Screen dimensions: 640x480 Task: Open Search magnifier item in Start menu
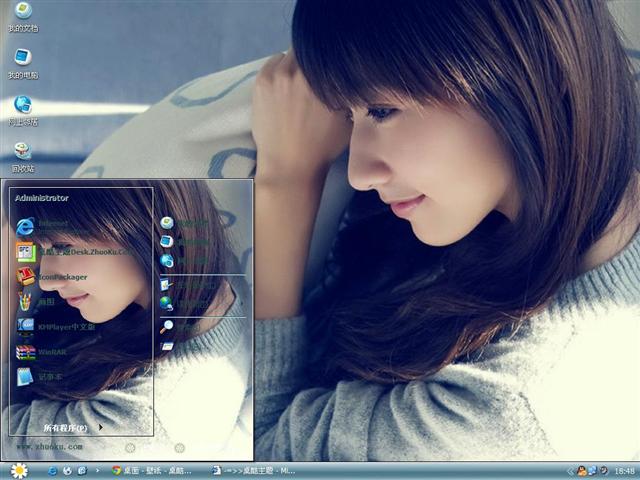[180, 327]
